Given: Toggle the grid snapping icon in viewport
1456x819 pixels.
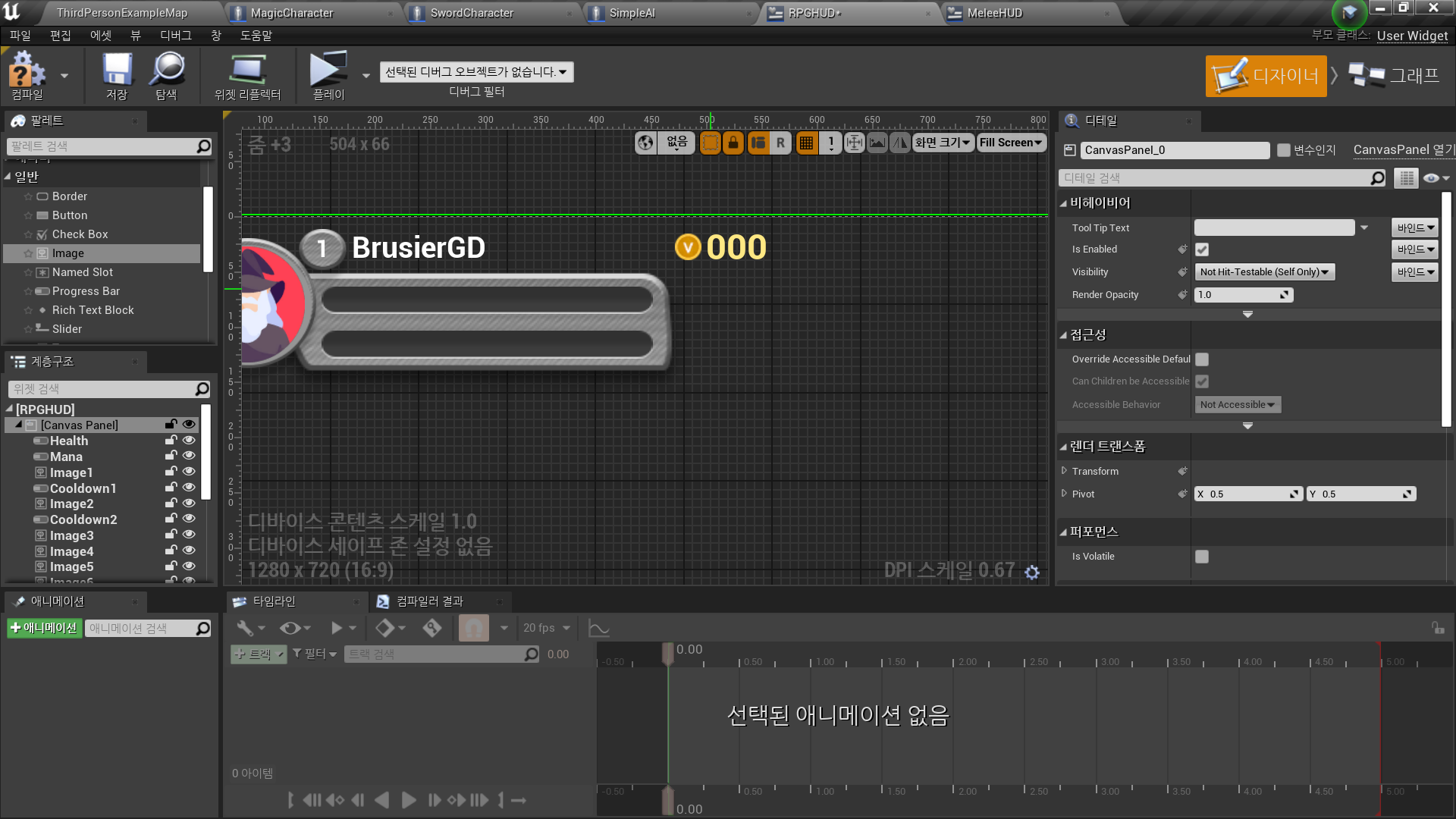Looking at the screenshot, I should tap(806, 143).
